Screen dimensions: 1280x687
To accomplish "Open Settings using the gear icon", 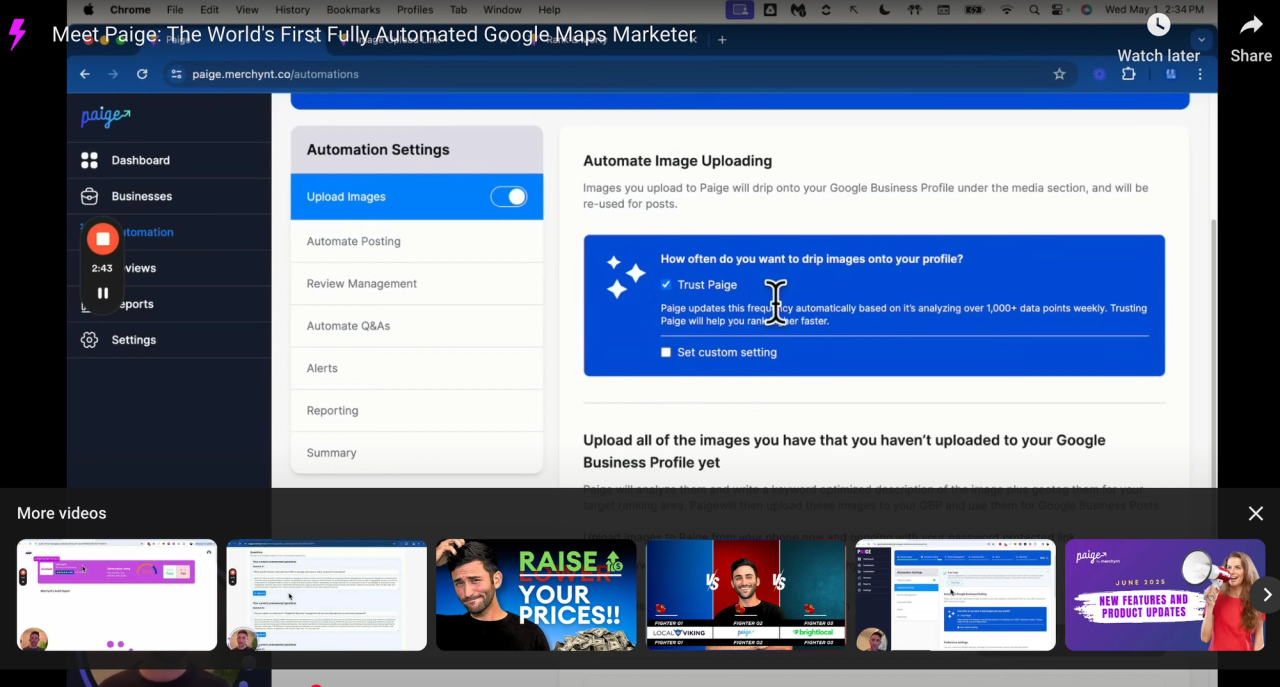I will tap(89, 340).
